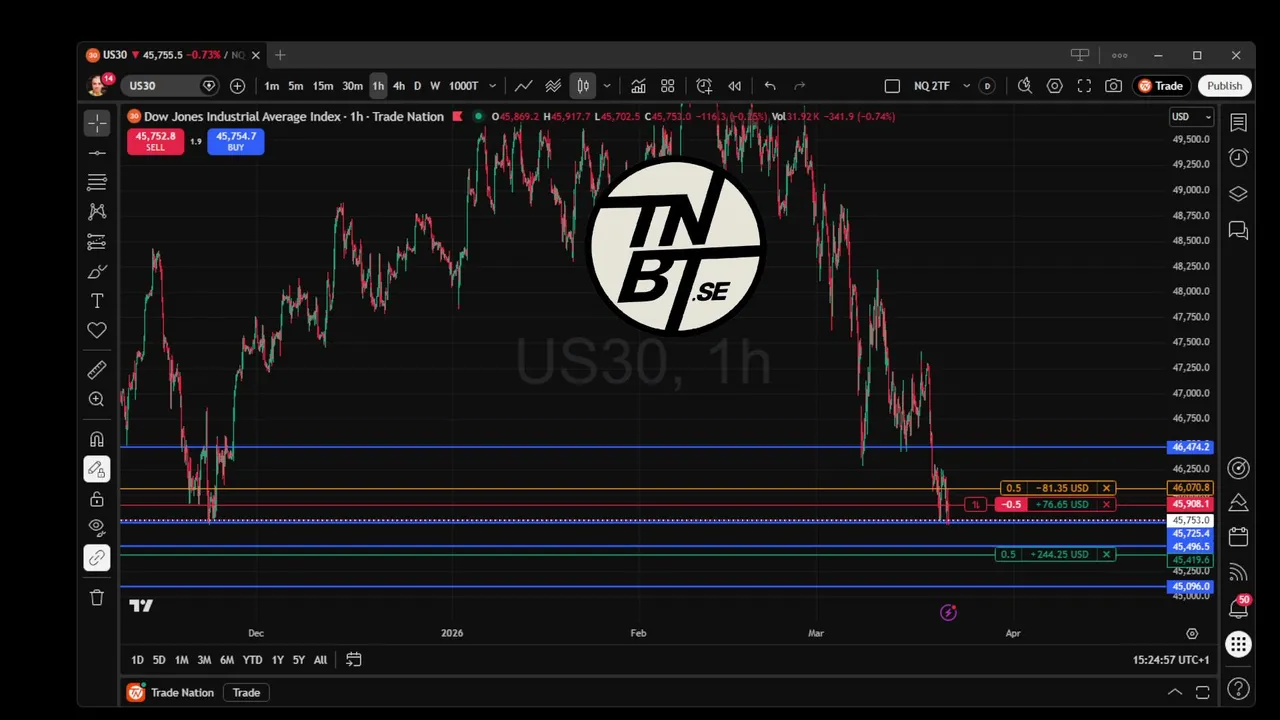Viewport: 1280px width, 720px height.
Task: Switch to the 15m timeframe
Action: [x=323, y=86]
